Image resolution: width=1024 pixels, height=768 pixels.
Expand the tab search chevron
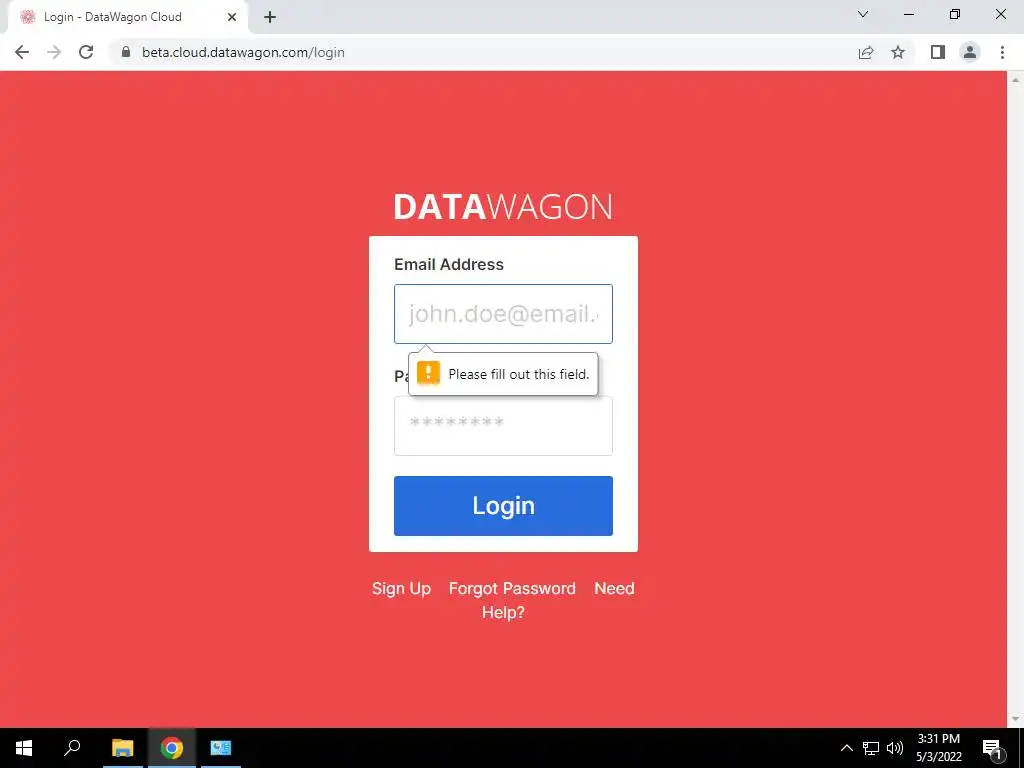coord(863,14)
